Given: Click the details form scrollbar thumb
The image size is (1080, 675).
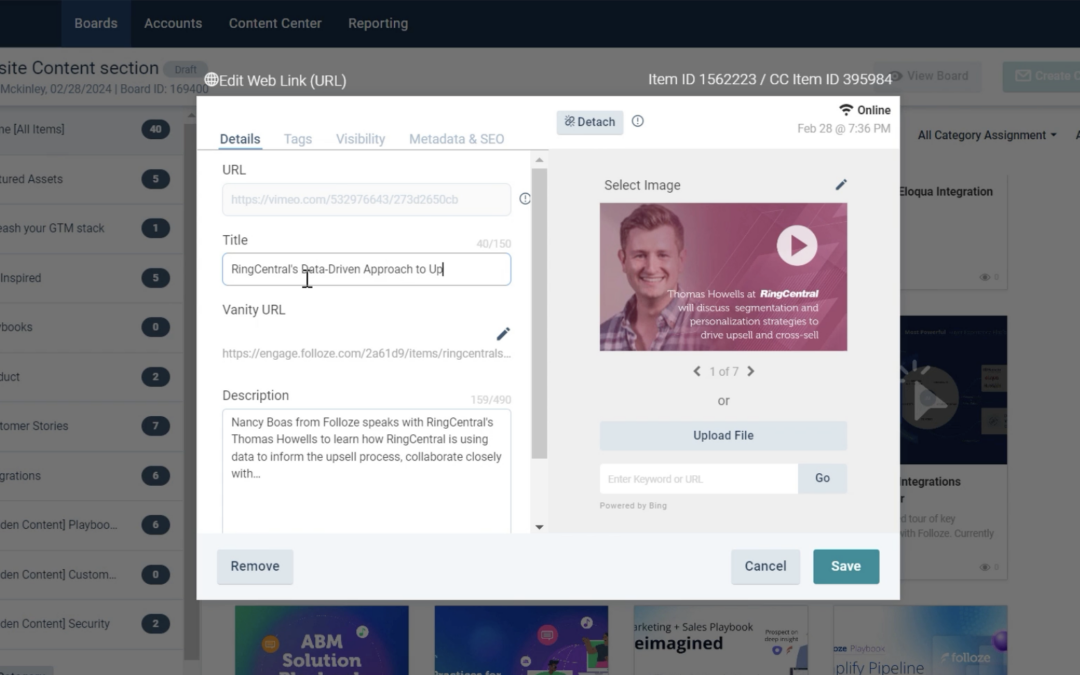Looking at the screenshot, I should click(539, 313).
